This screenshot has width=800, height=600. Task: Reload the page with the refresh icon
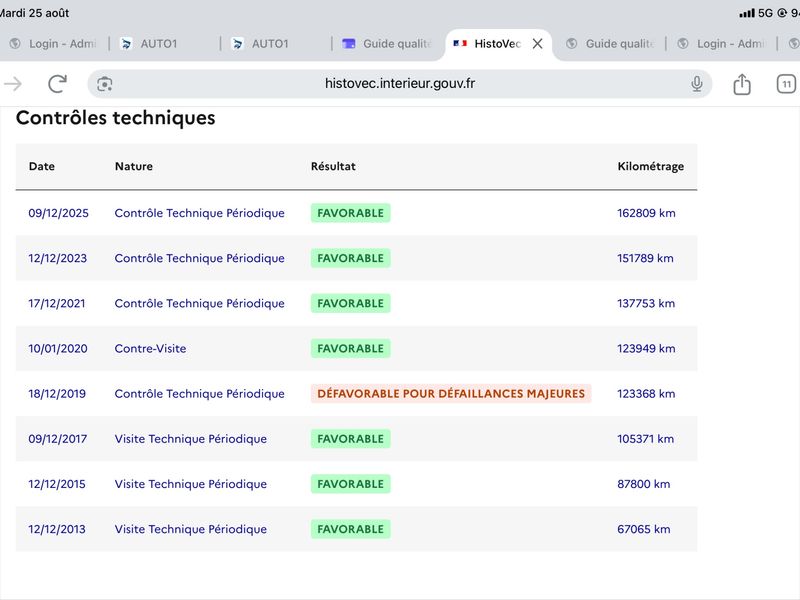(57, 84)
